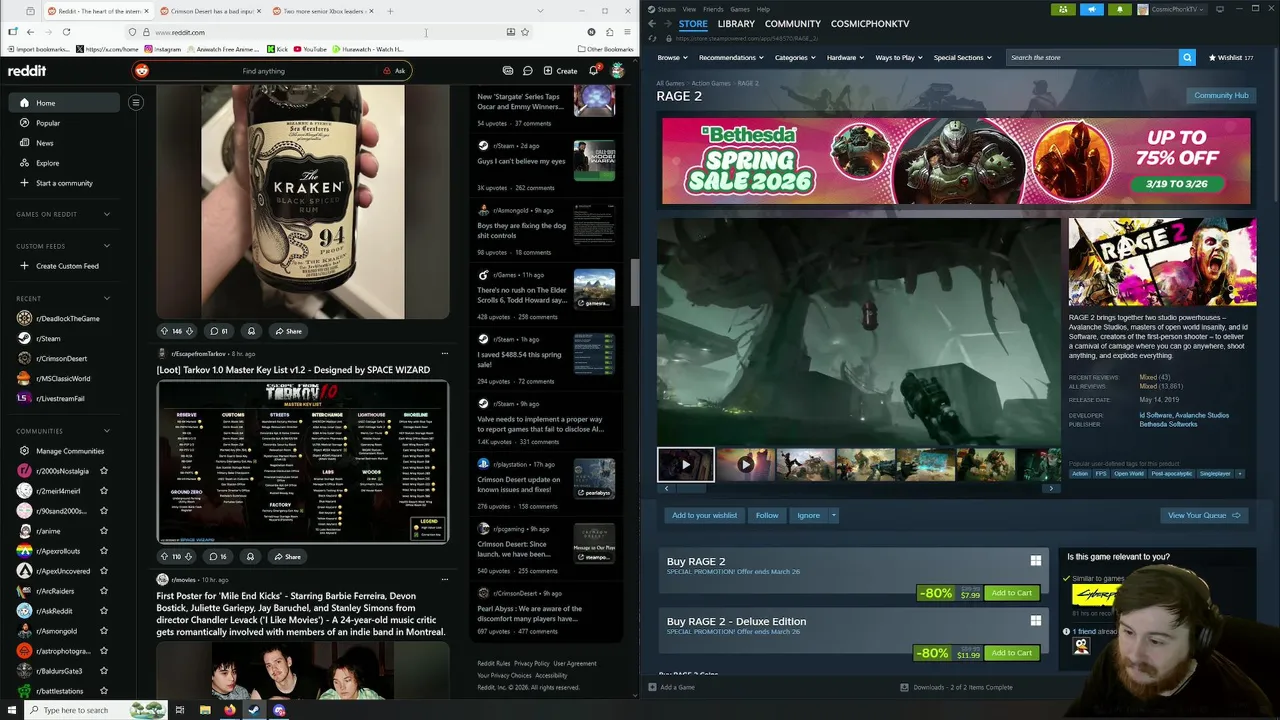
Task: Add RAGE 2 Deluxe Edition to cart
Action: (x=1011, y=653)
